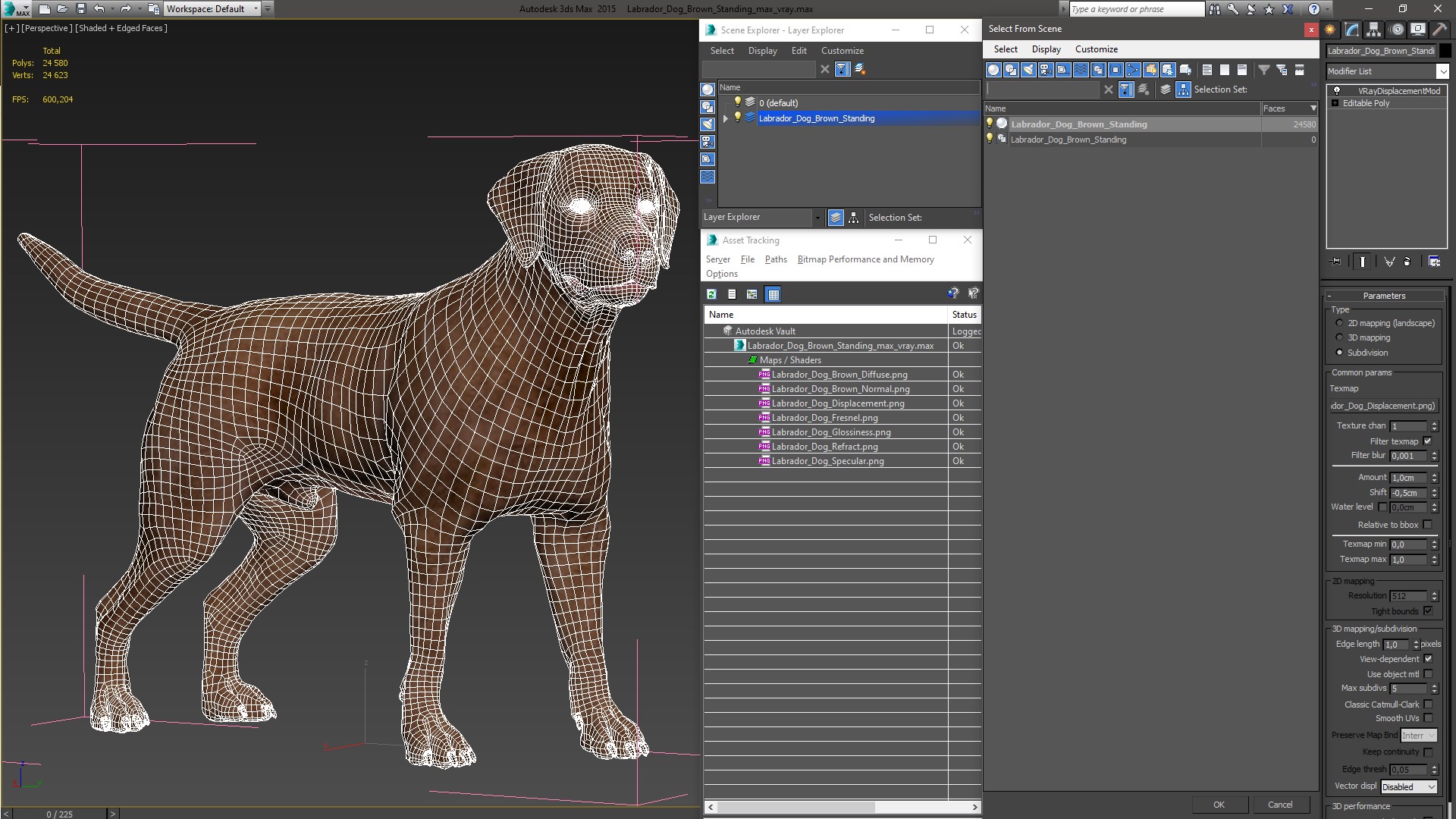Select 2D mapping (landscape) radio button
The image size is (1456, 819).
point(1339,323)
